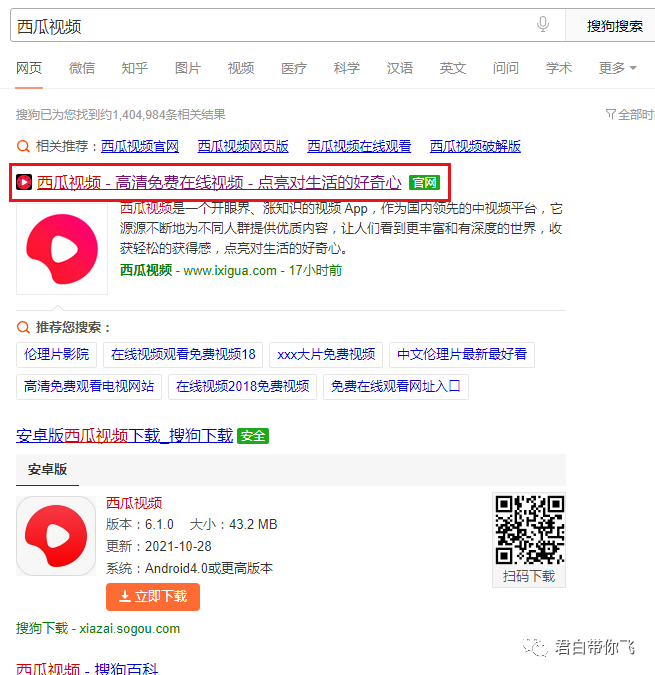The height and width of the screenshot is (675, 655).
Task: Click the green 官网 badge
Action: 424,183
